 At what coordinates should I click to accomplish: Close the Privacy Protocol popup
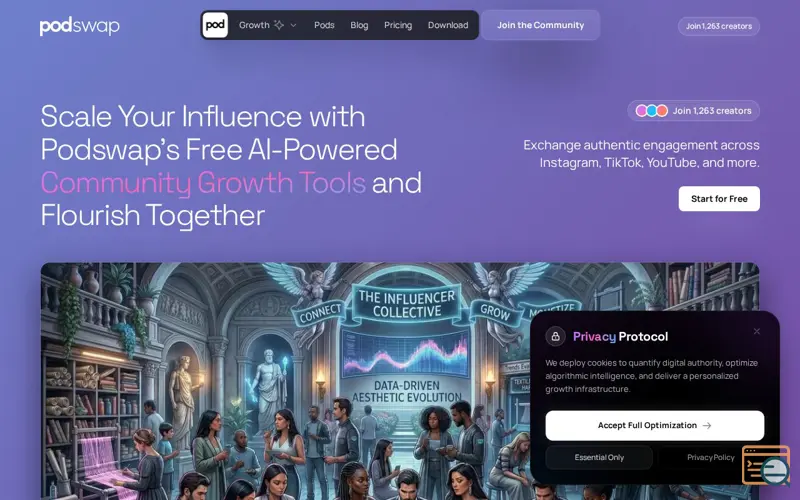pos(757,331)
